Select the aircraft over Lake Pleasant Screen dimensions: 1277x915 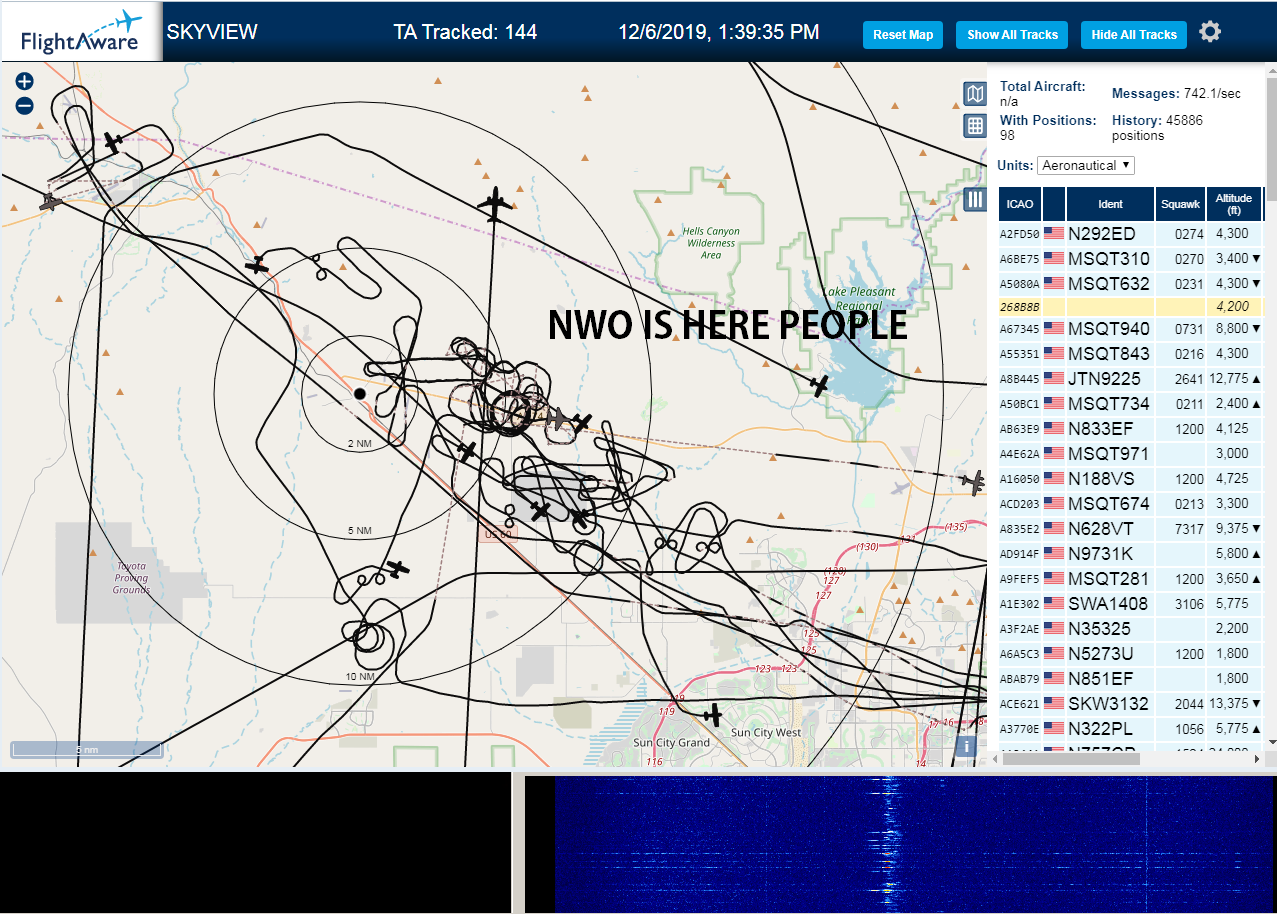tap(820, 385)
